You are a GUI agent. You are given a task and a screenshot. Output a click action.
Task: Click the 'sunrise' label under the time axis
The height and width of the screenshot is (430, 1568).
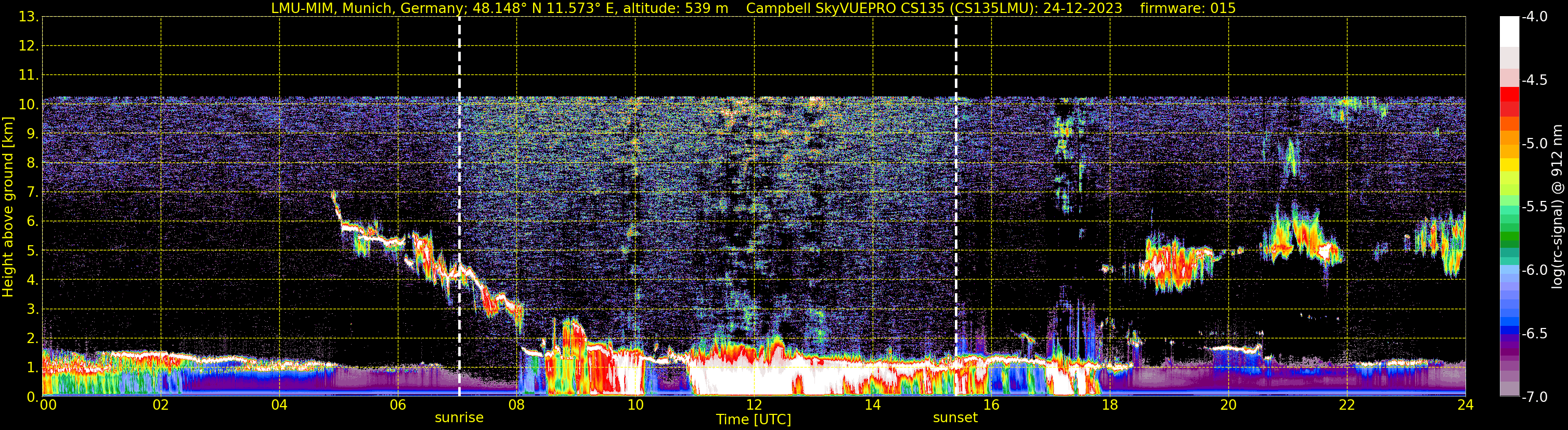tap(459, 418)
